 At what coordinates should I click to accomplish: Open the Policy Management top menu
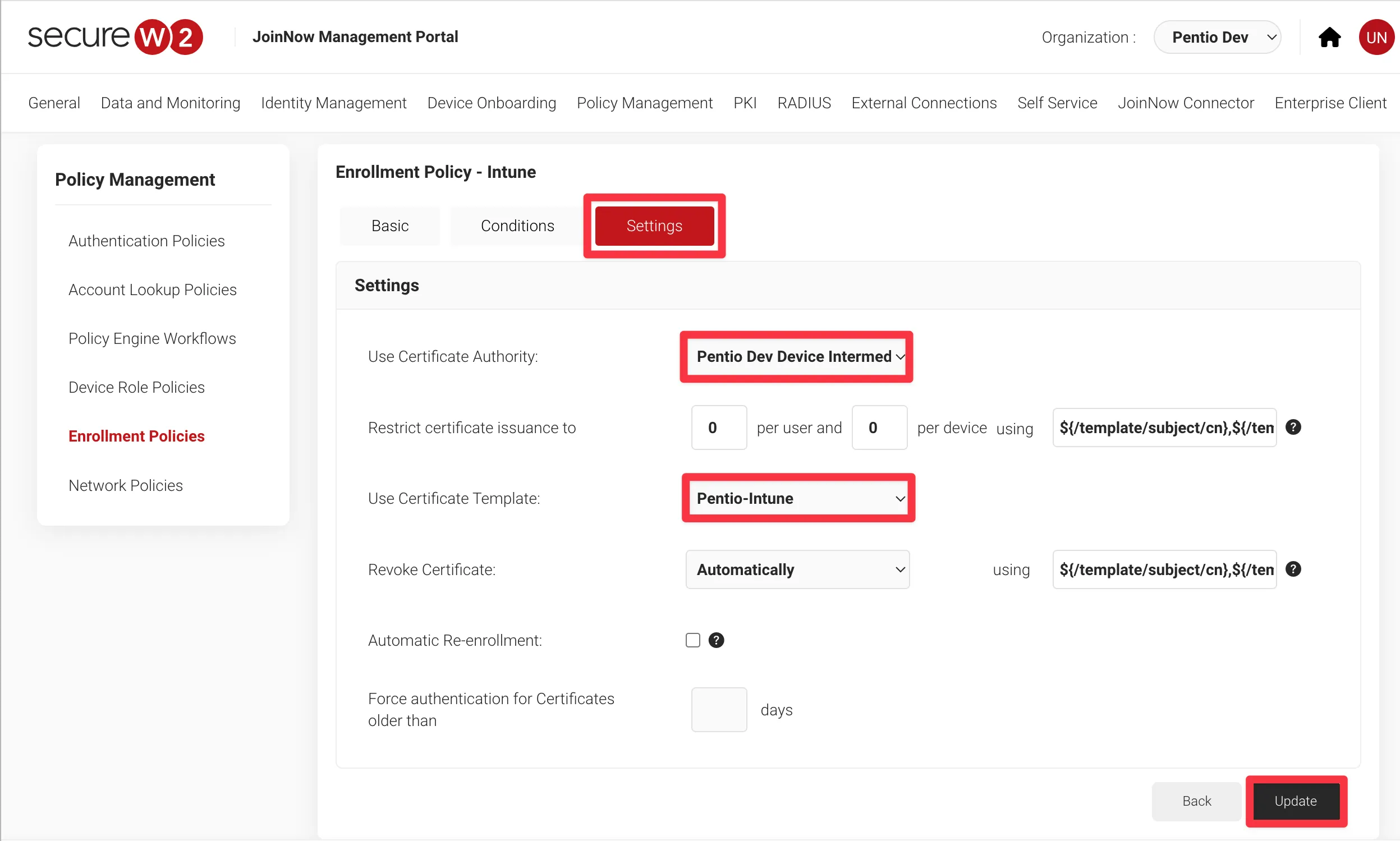click(645, 103)
